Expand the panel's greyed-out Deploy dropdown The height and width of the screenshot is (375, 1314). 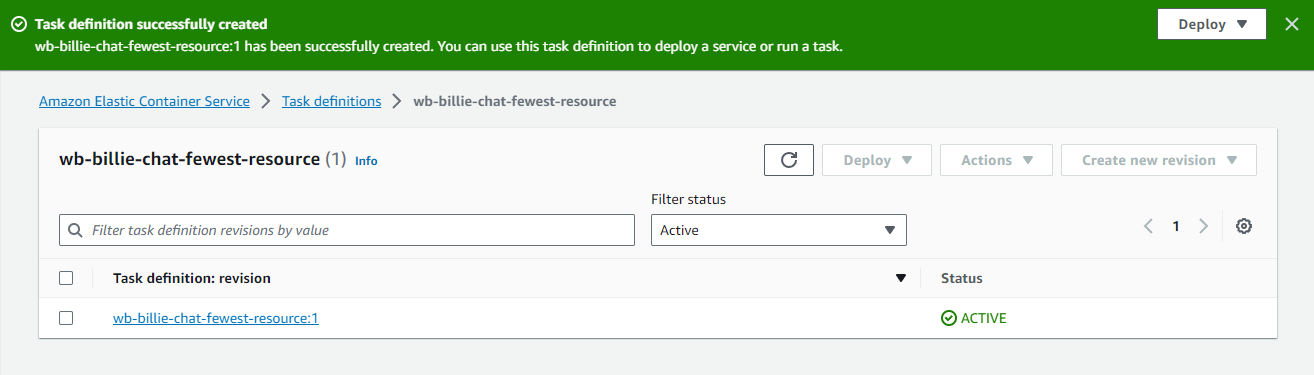(877, 160)
